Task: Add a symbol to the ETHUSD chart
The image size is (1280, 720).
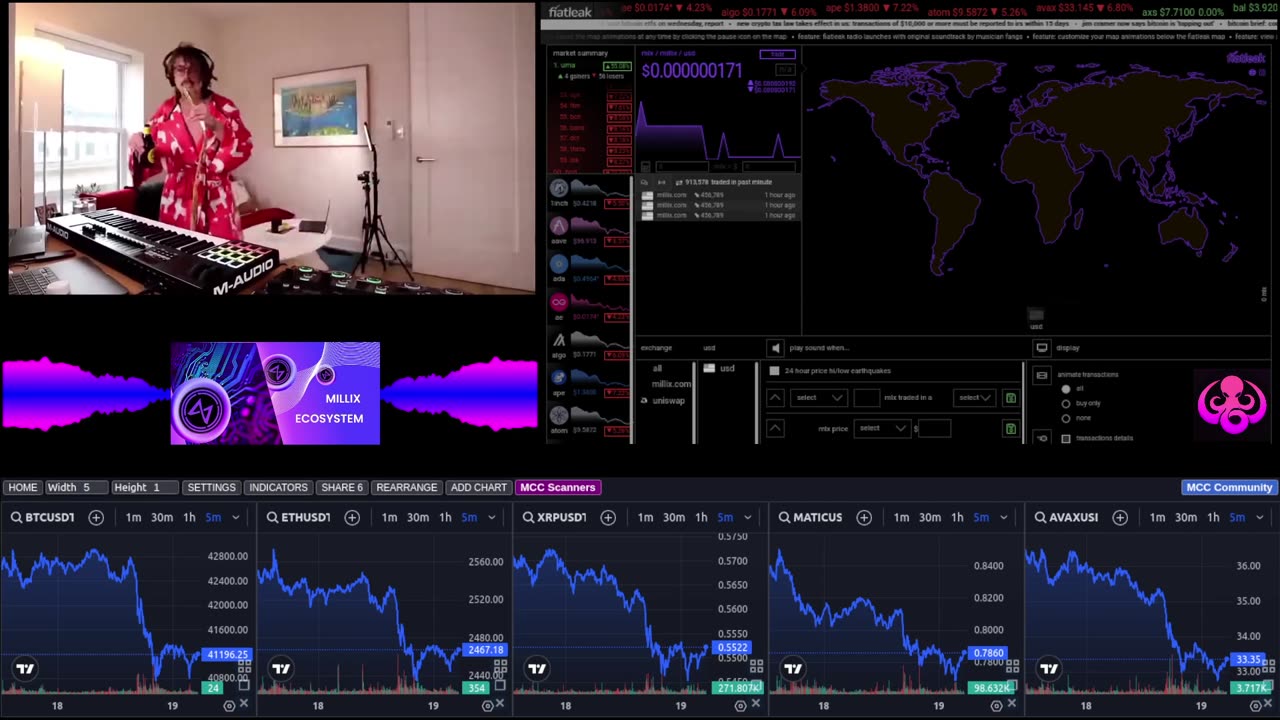Action: point(352,517)
